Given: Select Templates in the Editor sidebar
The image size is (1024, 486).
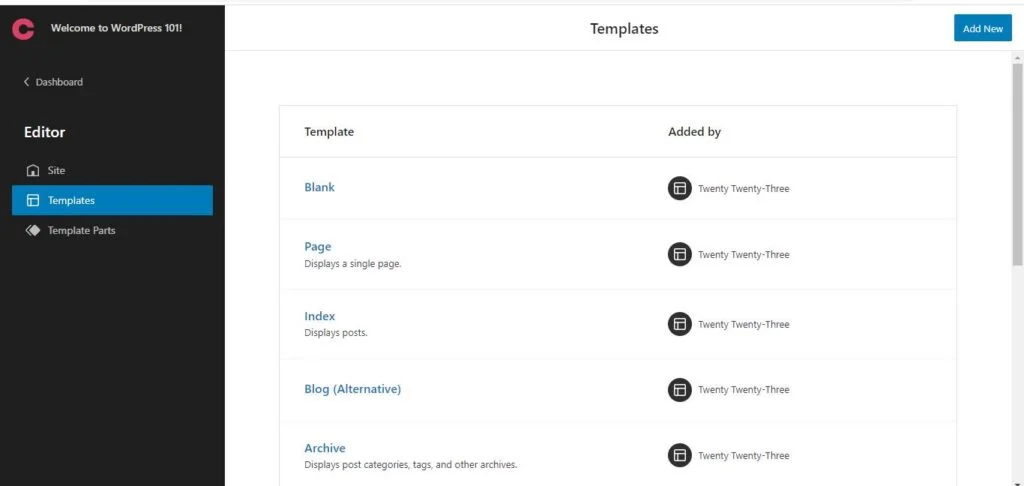Looking at the screenshot, I should pyautogui.click(x=71, y=200).
